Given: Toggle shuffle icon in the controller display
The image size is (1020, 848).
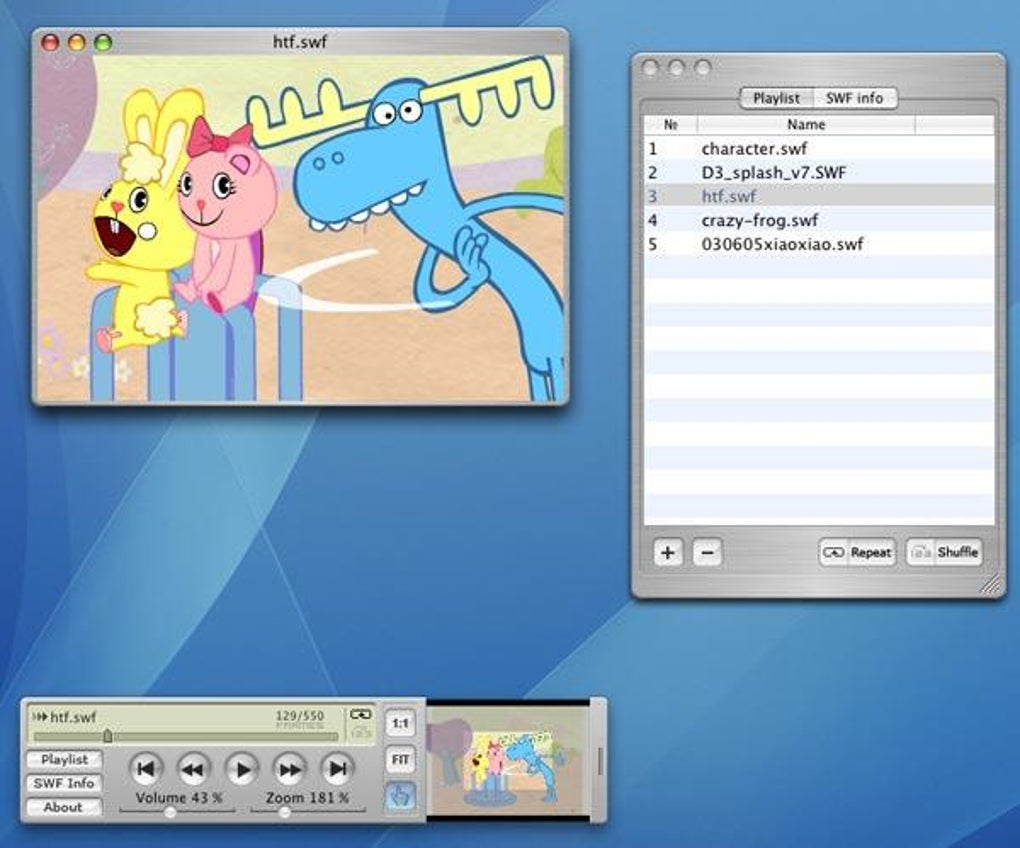Looking at the screenshot, I should (x=360, y=732).
